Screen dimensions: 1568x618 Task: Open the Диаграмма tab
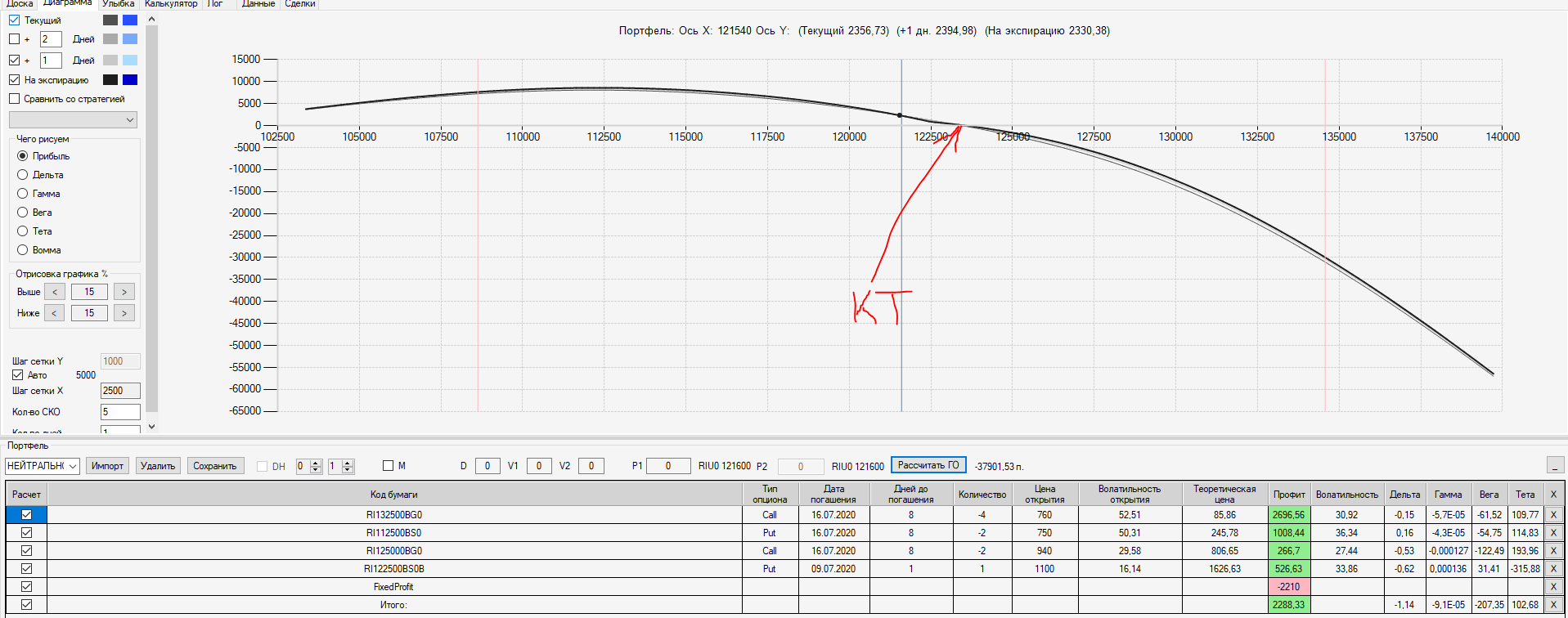tap(67, 3)
